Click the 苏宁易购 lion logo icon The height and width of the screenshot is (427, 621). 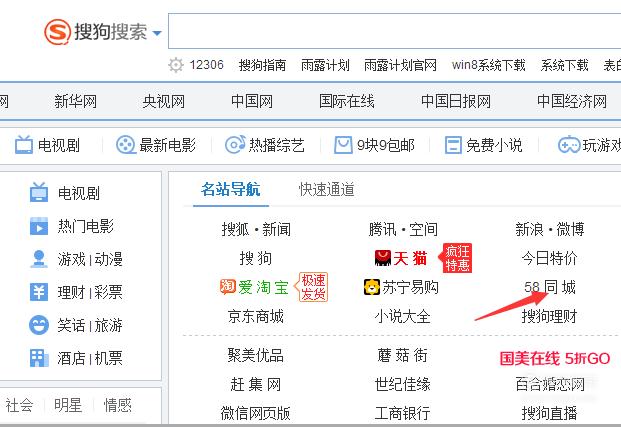[x=371, y=287]
